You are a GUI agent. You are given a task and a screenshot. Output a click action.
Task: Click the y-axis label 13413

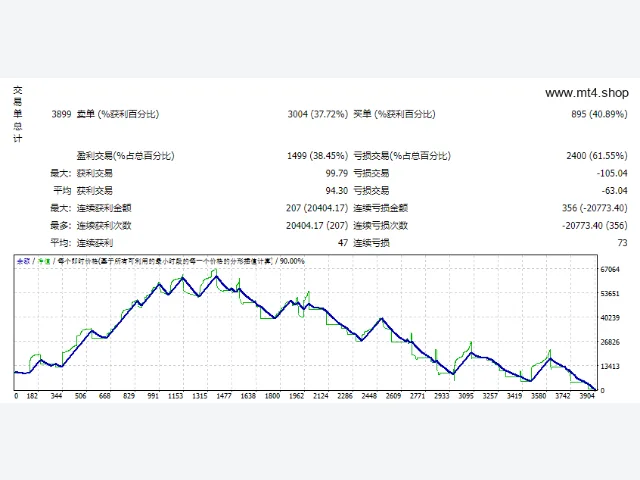(610, 366)
